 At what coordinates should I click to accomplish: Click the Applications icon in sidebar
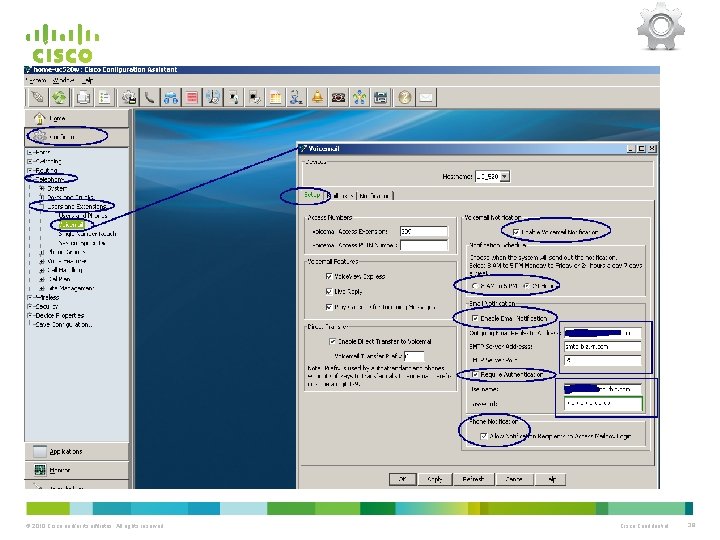(40, 451)
